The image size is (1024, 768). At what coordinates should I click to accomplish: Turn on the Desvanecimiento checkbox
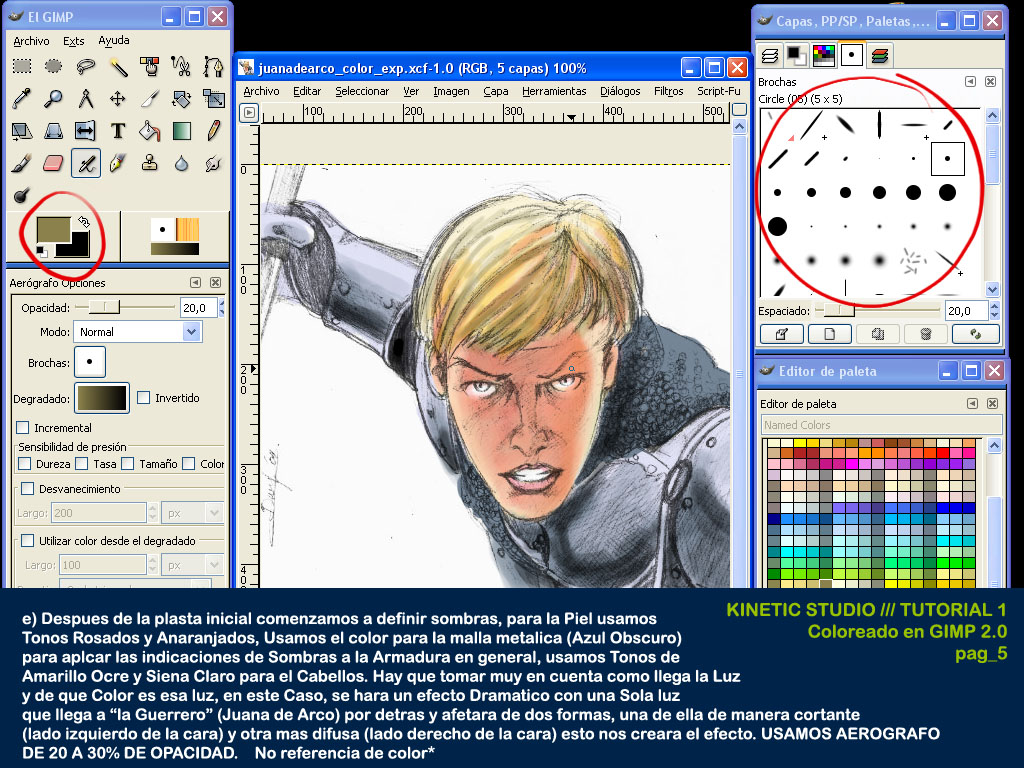tap(27, 488)
